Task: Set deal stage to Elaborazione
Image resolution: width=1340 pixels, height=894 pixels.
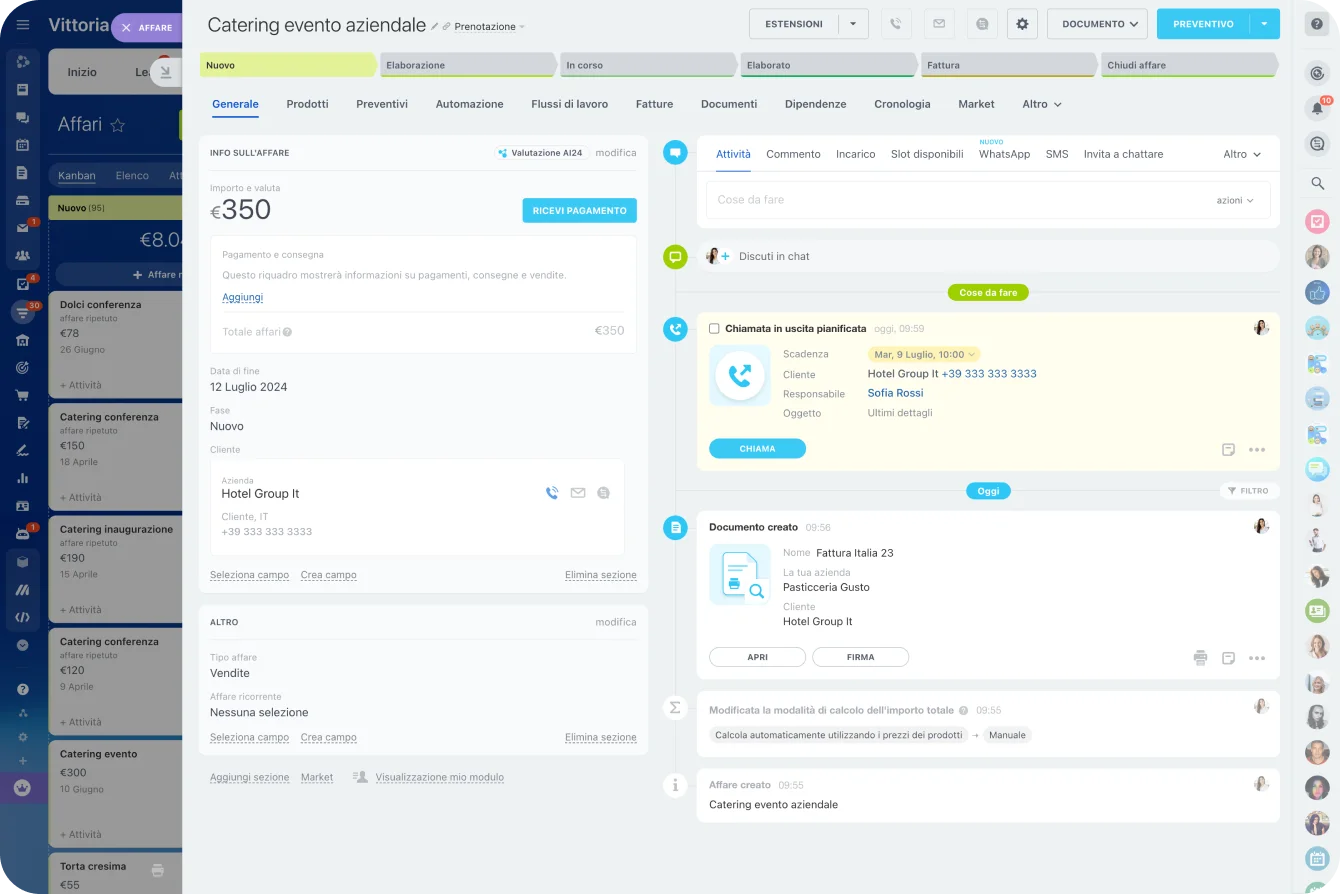Action: [466, 65]
